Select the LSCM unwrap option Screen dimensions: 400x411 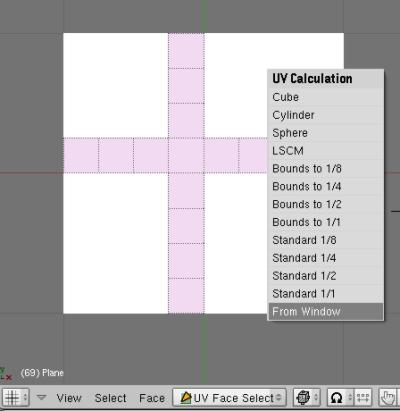point(326,151)
